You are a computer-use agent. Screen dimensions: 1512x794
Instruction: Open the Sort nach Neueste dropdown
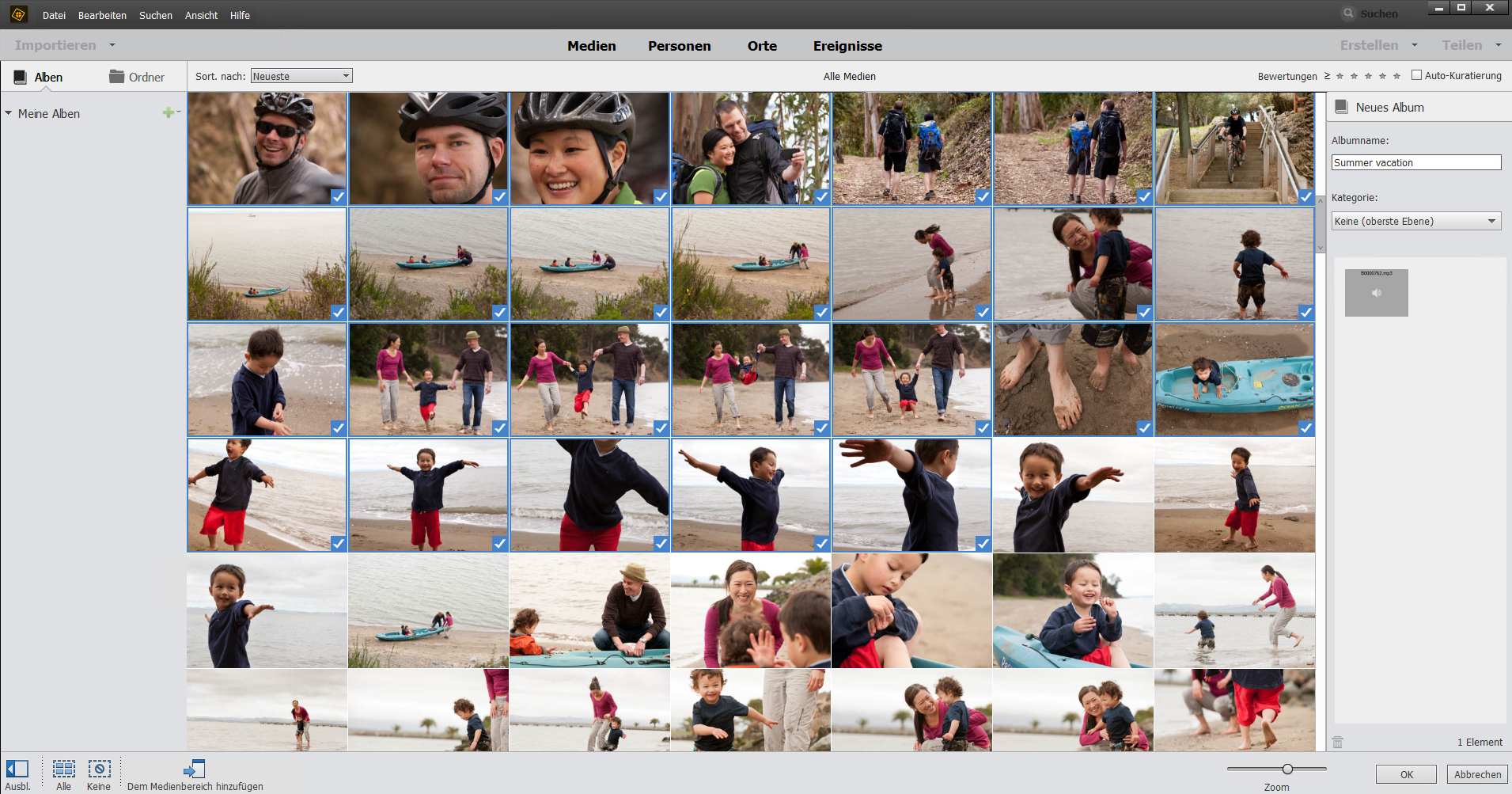(x=301, y=76)
